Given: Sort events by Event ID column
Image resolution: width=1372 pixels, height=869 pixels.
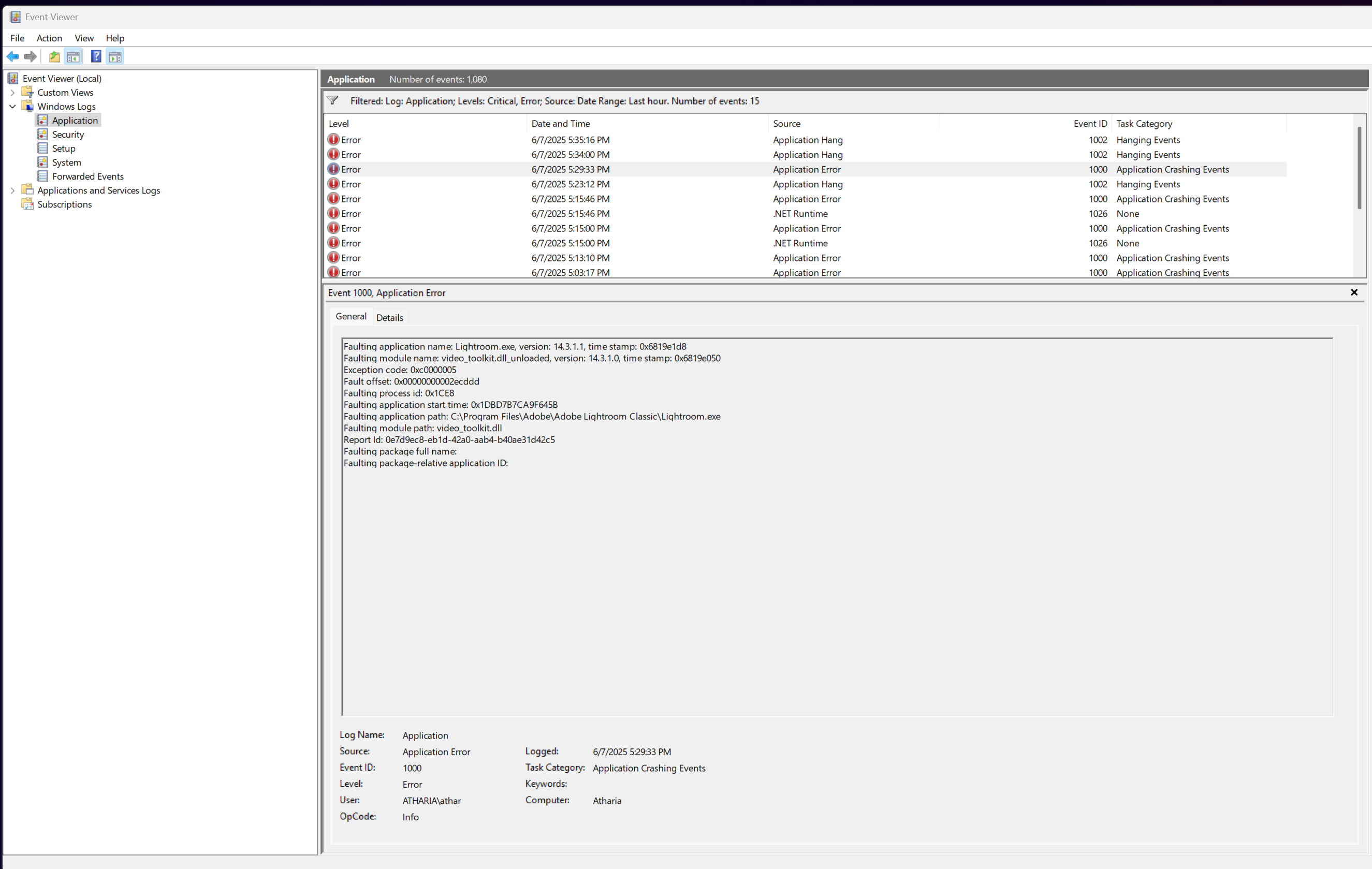Looking at the screenshot, I should pos(1089,124).
